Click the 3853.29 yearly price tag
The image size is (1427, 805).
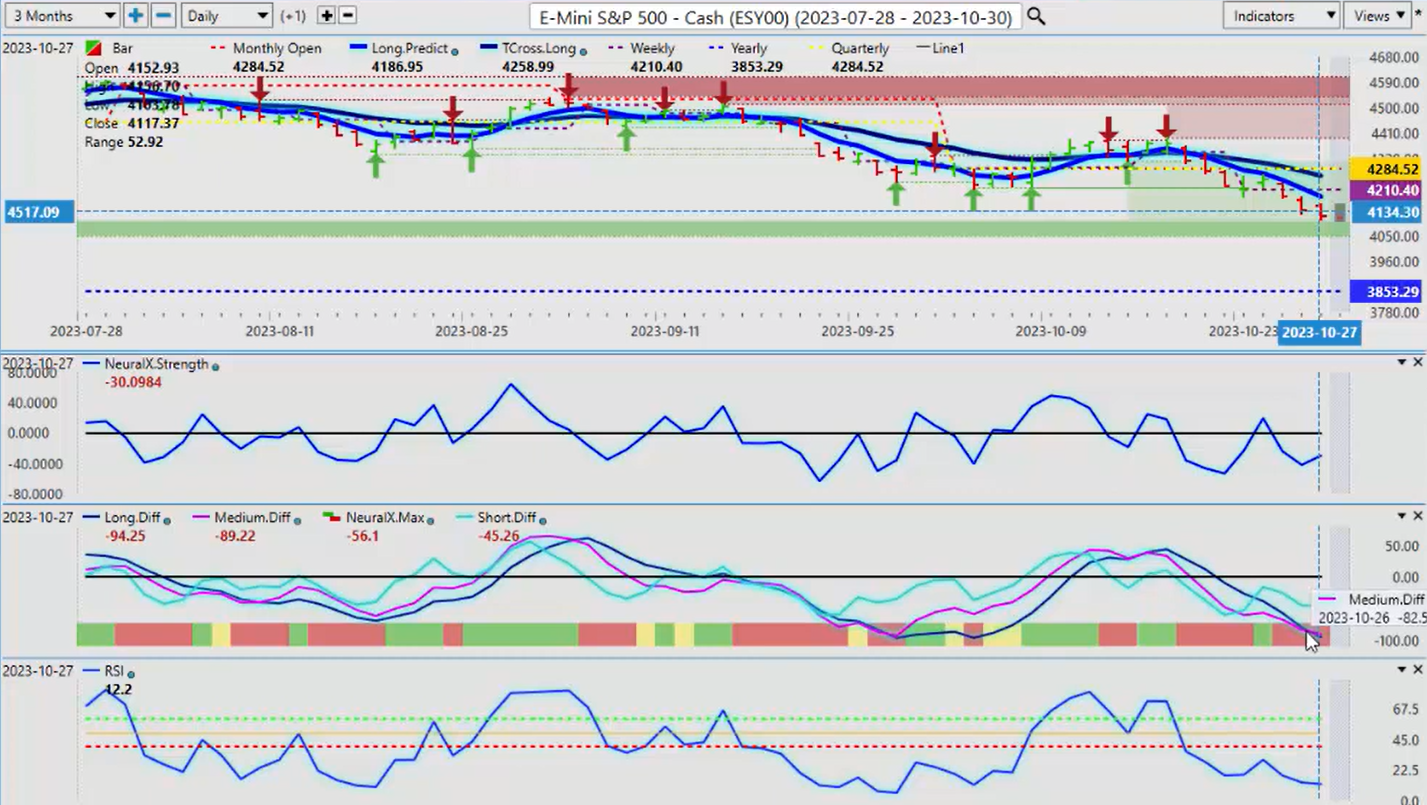(x=1385, y=291)
